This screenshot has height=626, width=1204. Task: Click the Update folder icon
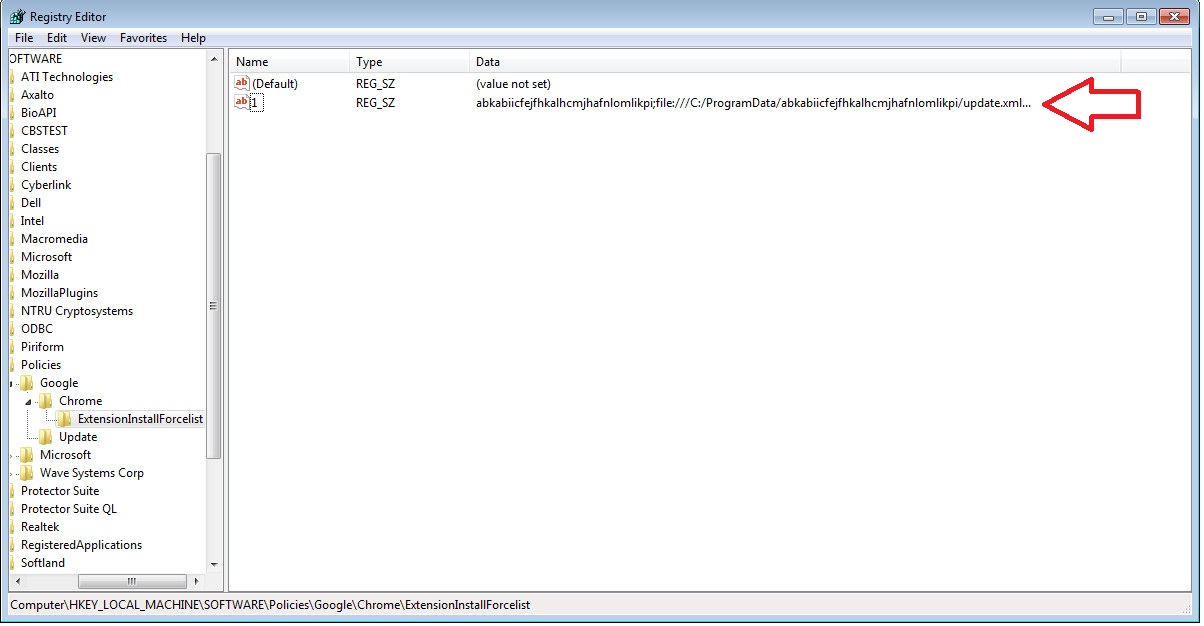[x=46, y=437]
